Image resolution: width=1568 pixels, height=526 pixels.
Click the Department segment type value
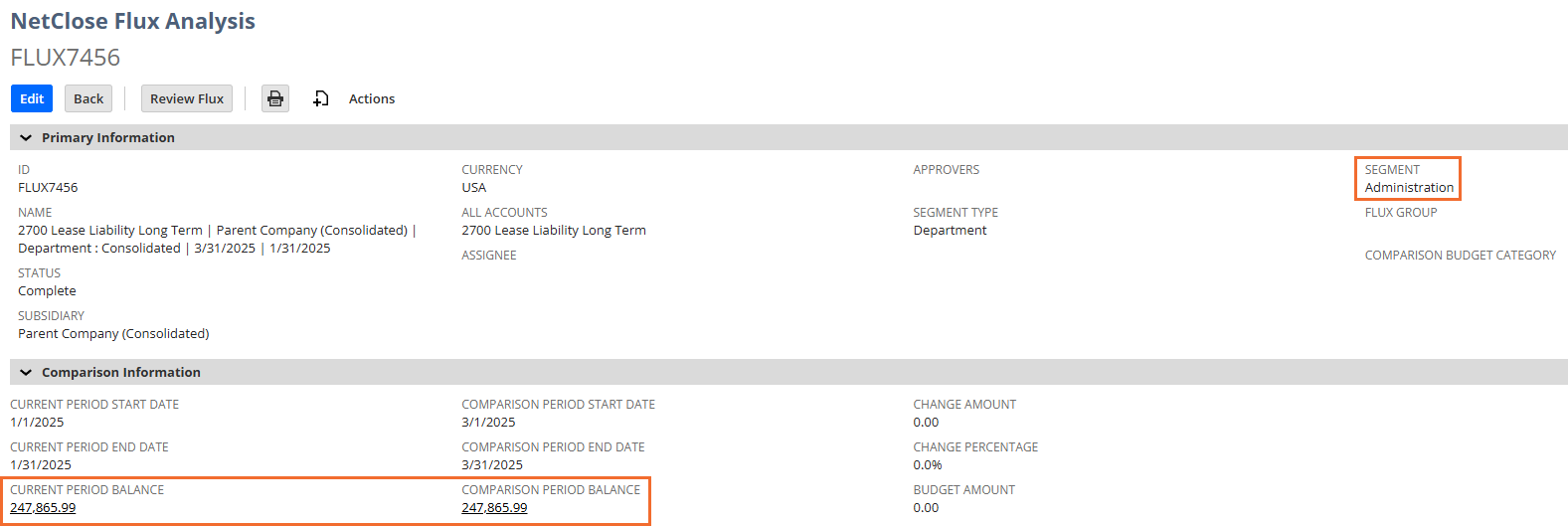click(950, 231)
